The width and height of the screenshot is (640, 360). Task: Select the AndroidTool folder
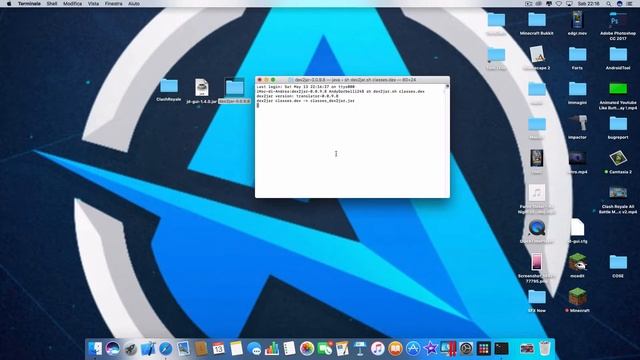pyautogui.click(x=618, y=58)
